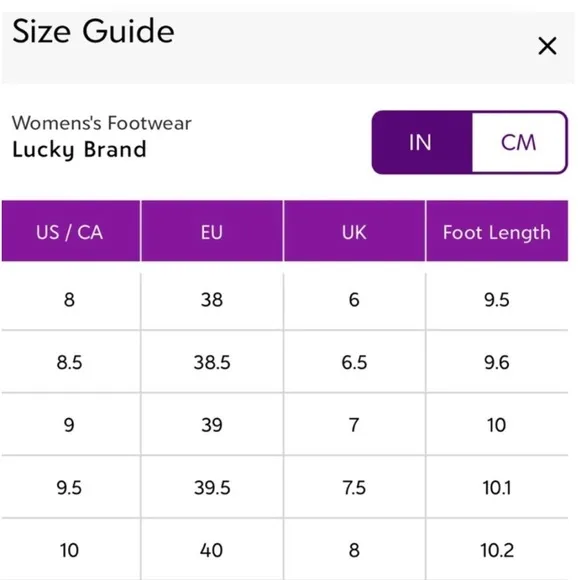Select the IN unit toggle
Viewport: 580px width, 580px height.
coord(422,142)
